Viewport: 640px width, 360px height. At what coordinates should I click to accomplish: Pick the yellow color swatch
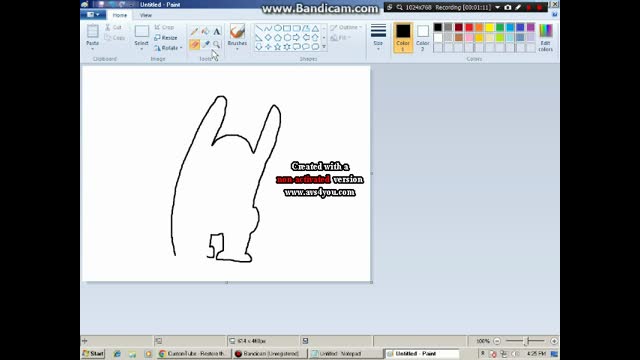pos(489,28)
